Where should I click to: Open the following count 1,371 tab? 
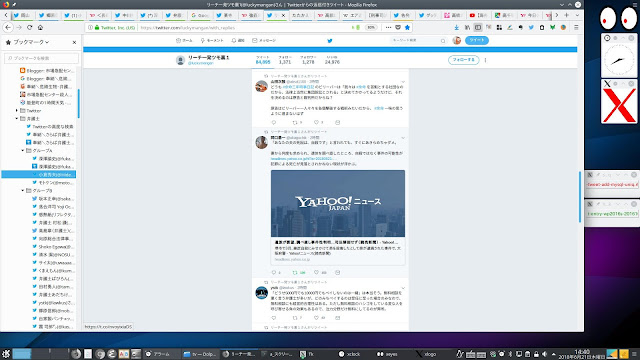click(285, 60)
